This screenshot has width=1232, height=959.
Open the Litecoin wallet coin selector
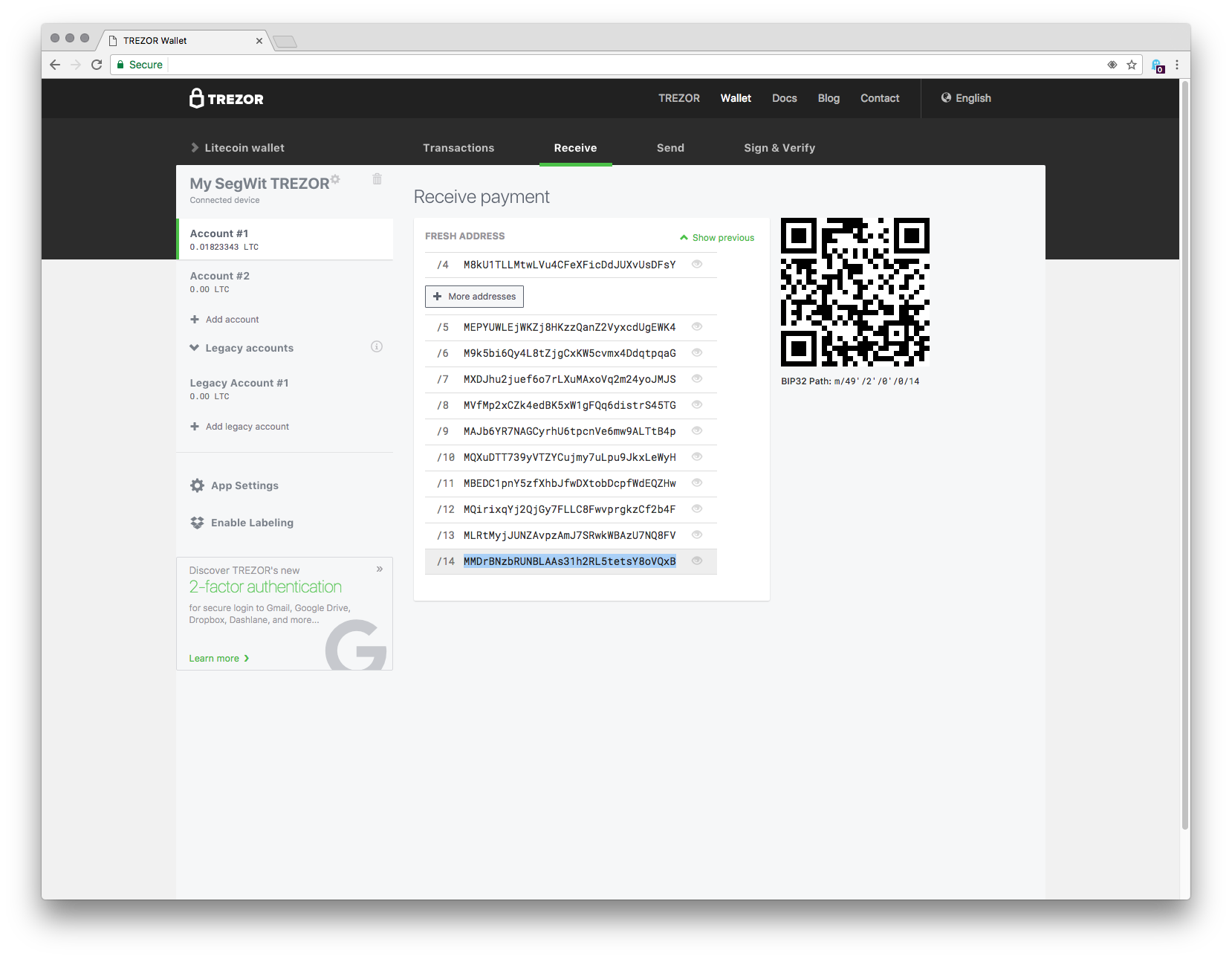tap(238, 148)
